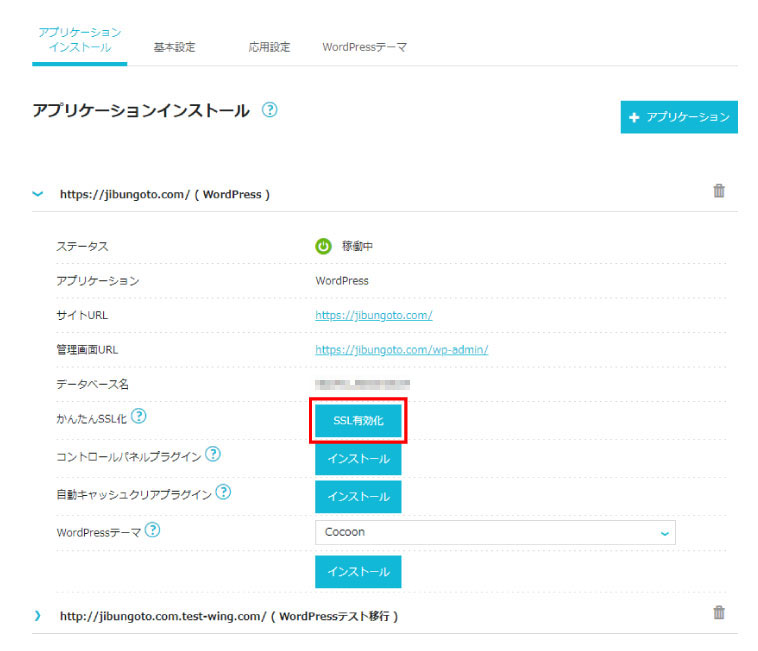Screen dimensions: 758x651
Task: Install the コントロールパネルプラグイン with インストール button
Action: pyautogui.click(x=358, y=459)
